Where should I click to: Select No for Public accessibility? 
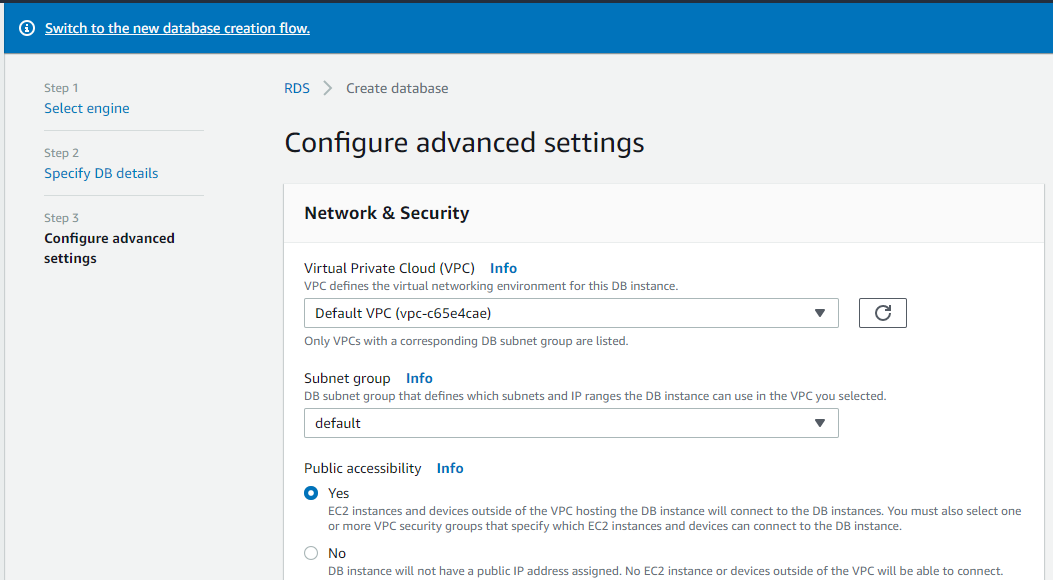click(x=311, y=553)
